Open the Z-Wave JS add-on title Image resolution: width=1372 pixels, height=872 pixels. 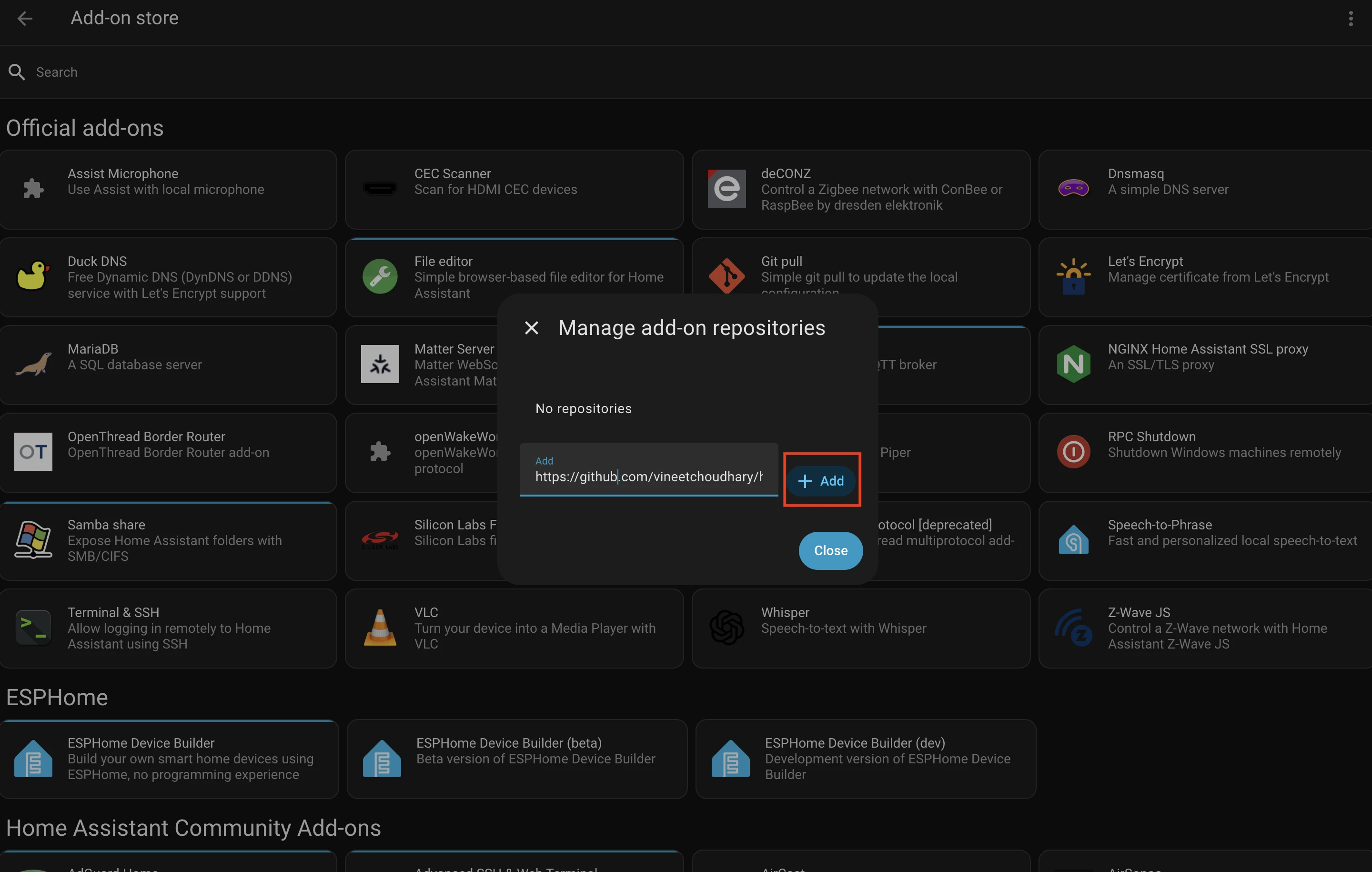point(1139,612)
